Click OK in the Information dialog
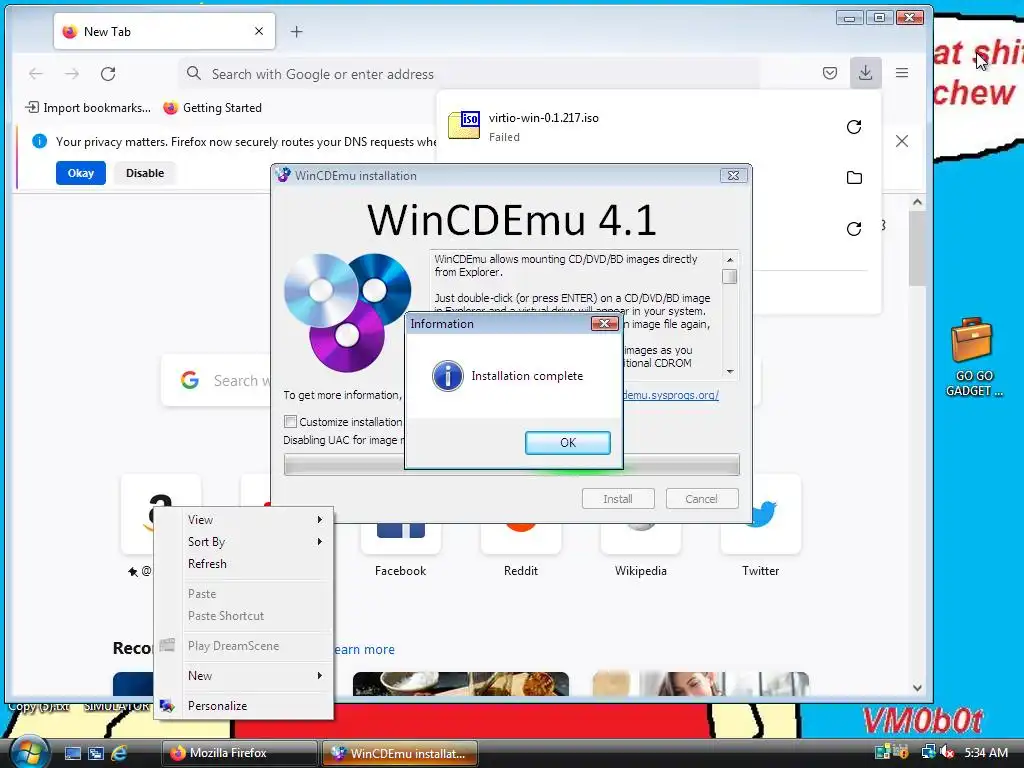1024x768 pixels. 568,442
